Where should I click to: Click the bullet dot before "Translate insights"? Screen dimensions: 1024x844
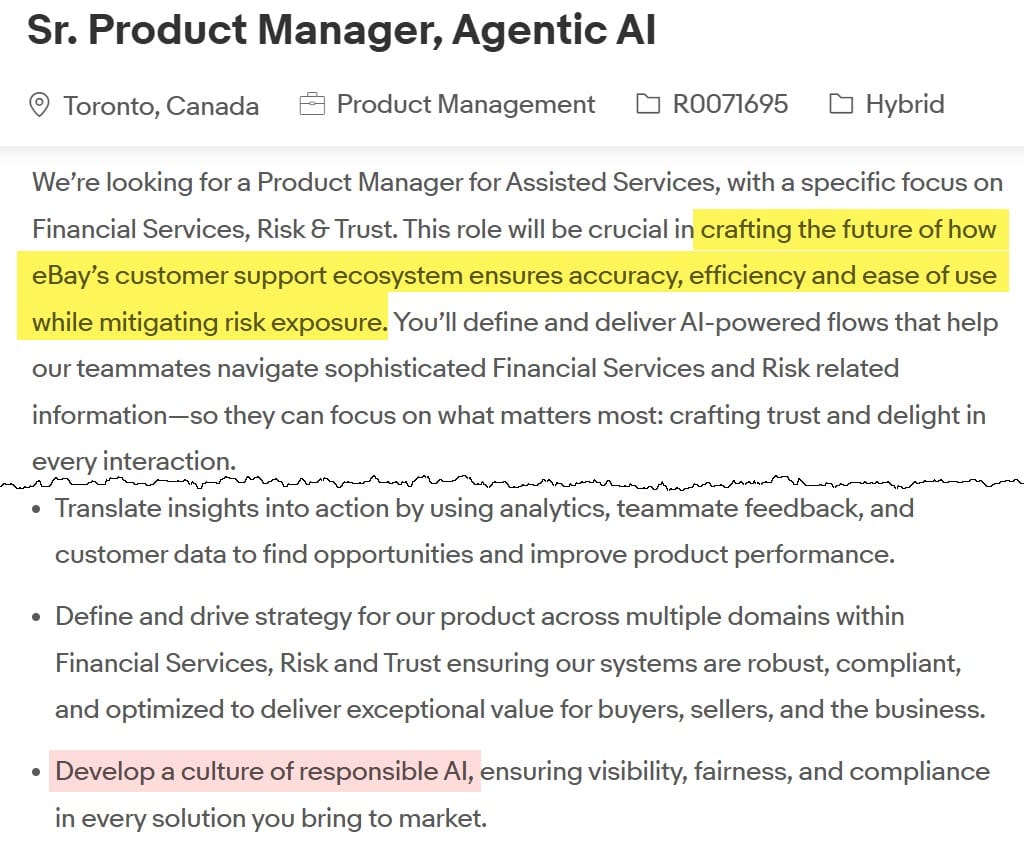tap(37, 509)
